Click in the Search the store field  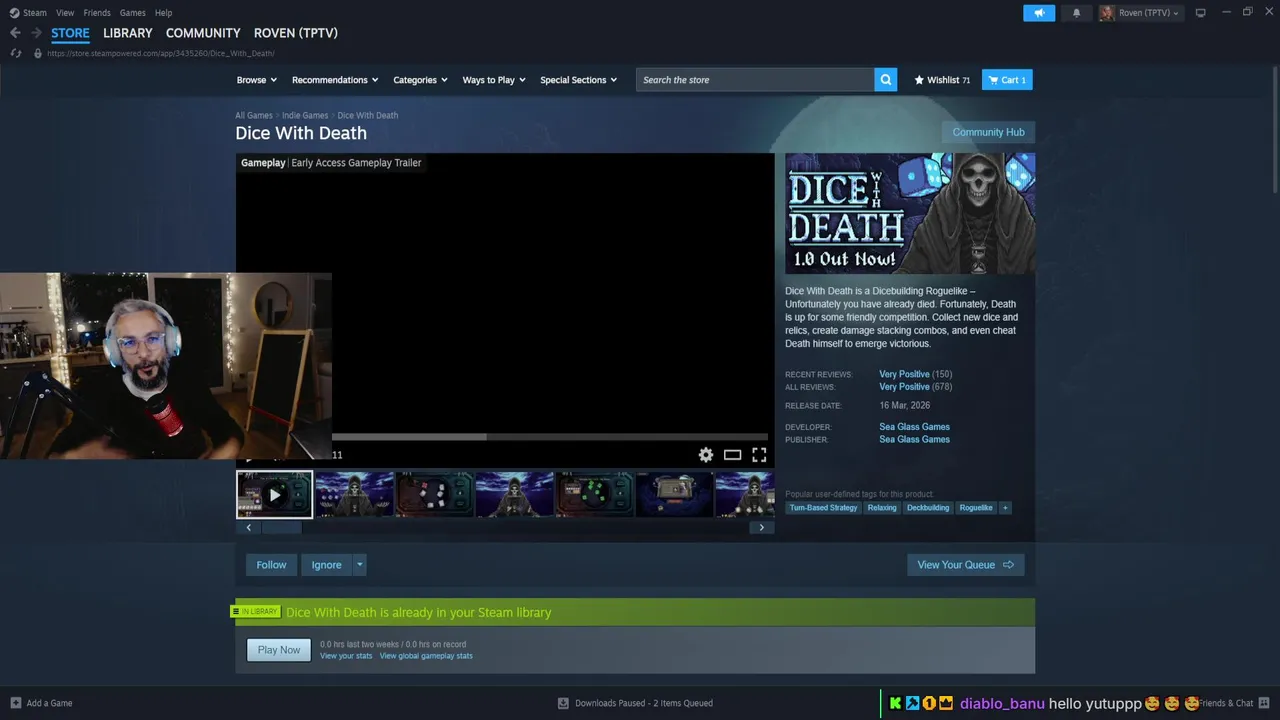(755, 80)
